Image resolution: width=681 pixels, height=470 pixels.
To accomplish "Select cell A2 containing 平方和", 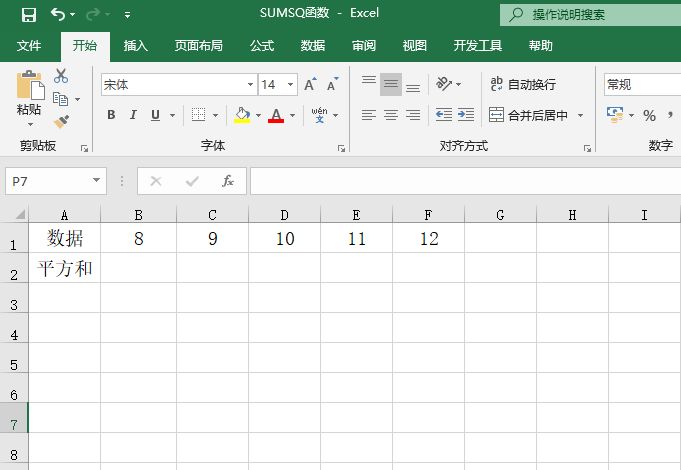I will pos(64,268).
